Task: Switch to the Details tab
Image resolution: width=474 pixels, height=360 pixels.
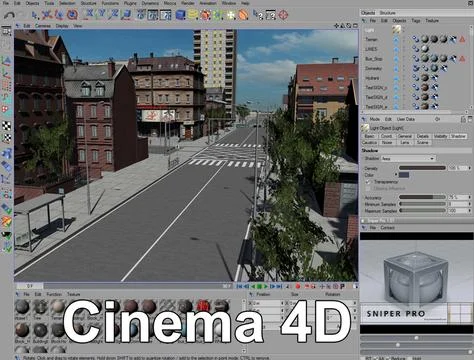Action: (422, 136)
